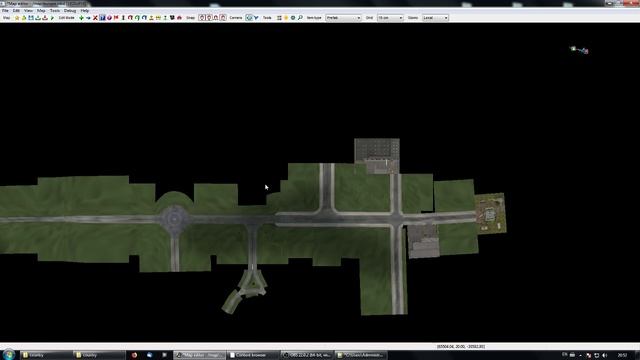Click the grid icon in Tools group

click(279, 18)
